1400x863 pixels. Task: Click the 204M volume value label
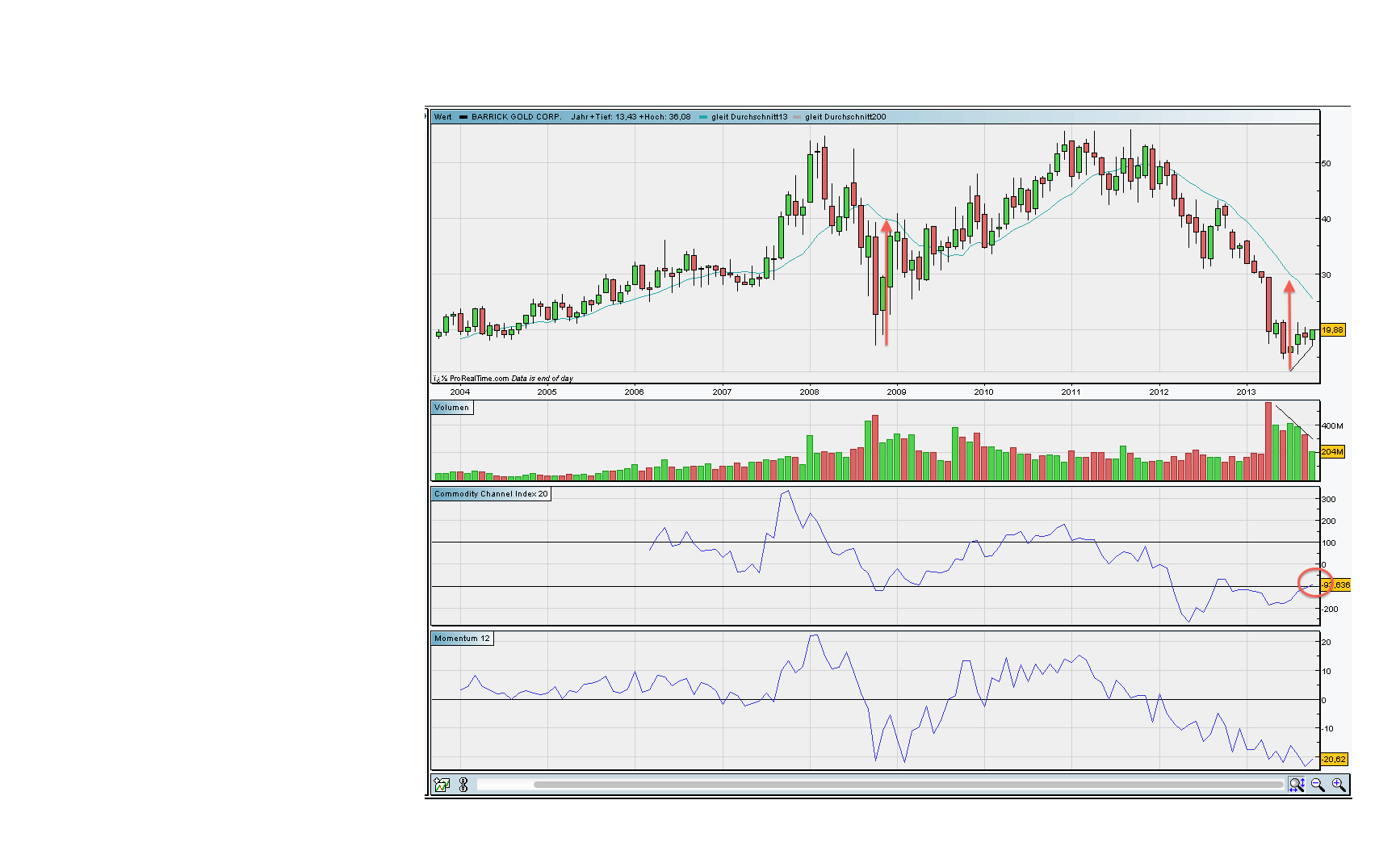point(1333,453)
